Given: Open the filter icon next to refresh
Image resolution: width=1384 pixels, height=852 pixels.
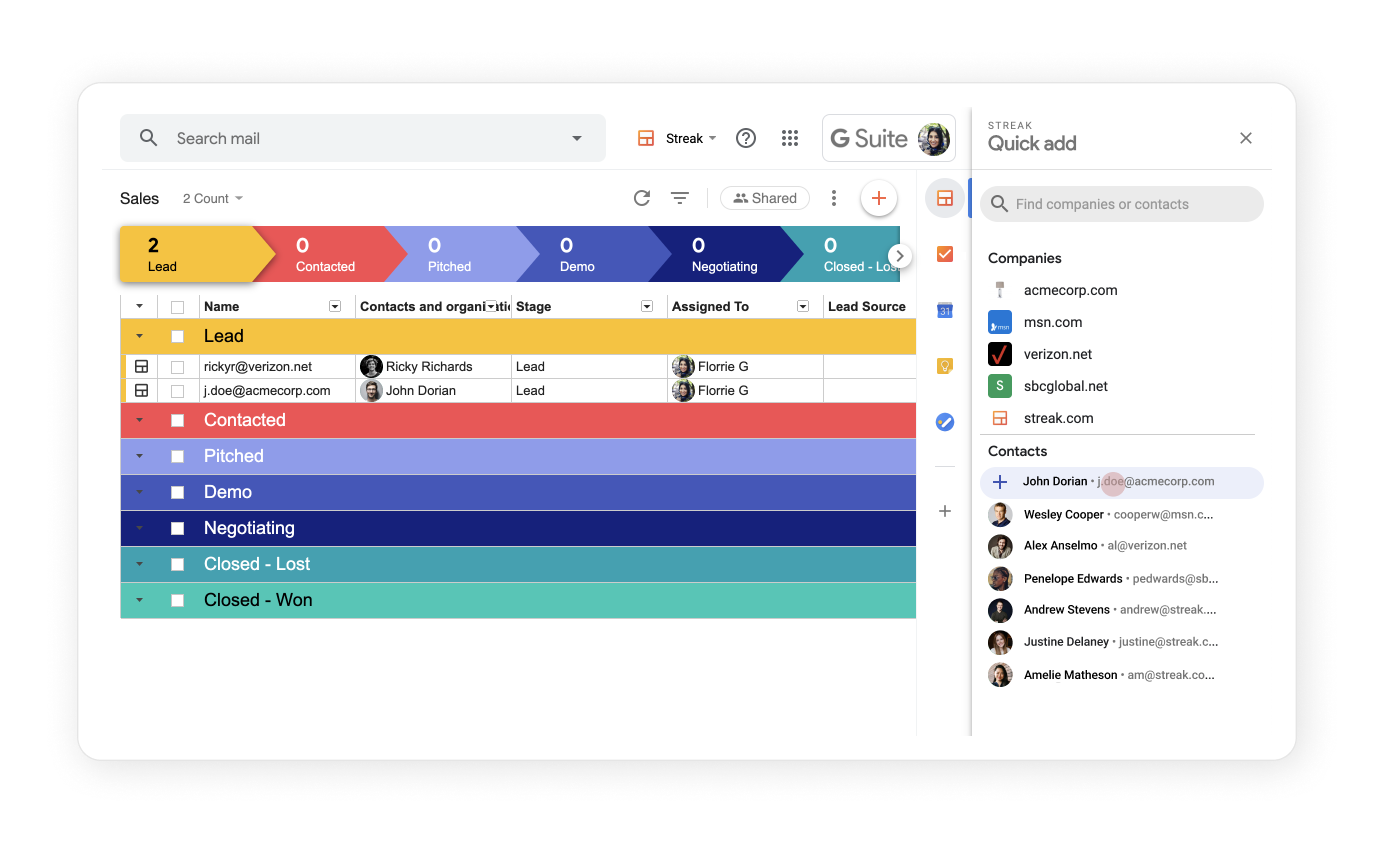Looking at the screenshot, I should 680,198.
